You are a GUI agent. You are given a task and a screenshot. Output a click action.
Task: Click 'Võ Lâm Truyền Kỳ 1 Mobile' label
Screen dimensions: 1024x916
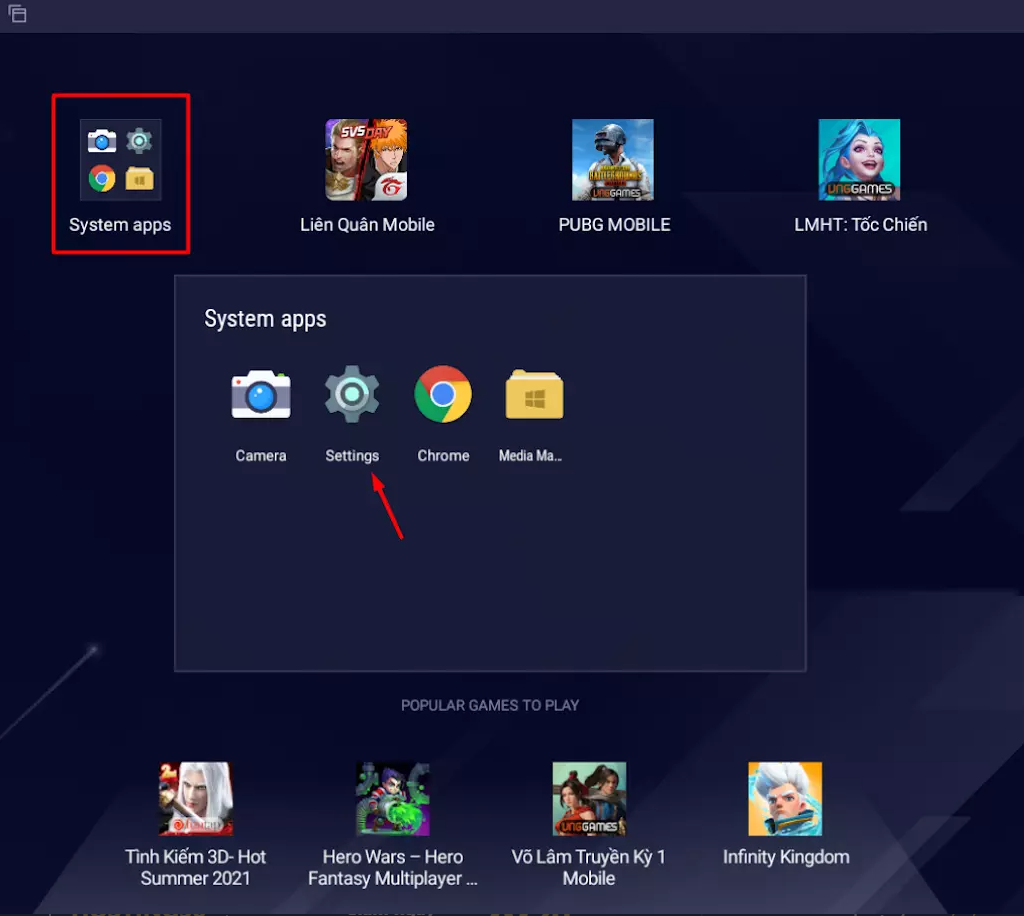pos(588,868)
